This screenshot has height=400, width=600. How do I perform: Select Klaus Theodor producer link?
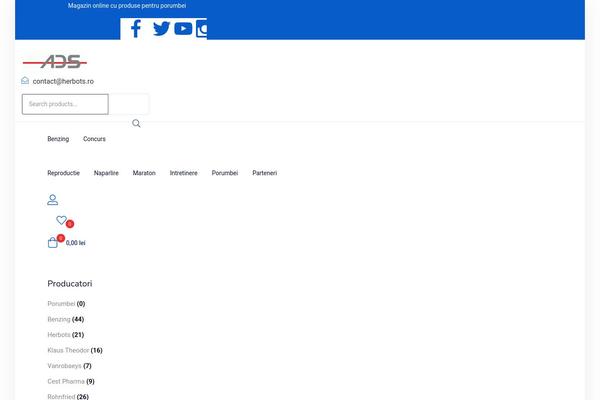[x=68, y=350]
